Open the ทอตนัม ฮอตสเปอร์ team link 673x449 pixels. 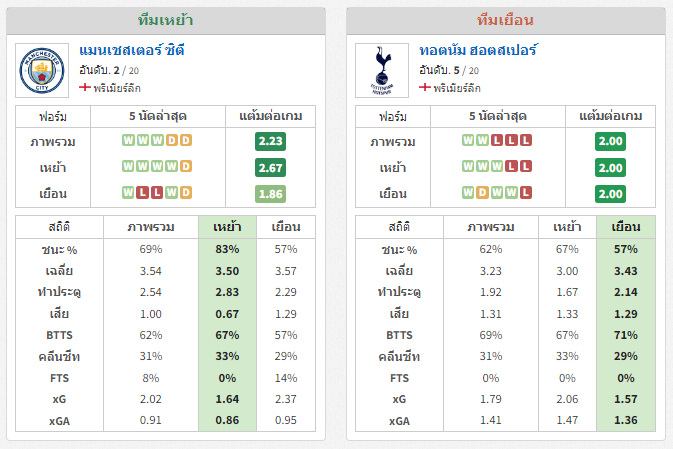tap(478, 51)
